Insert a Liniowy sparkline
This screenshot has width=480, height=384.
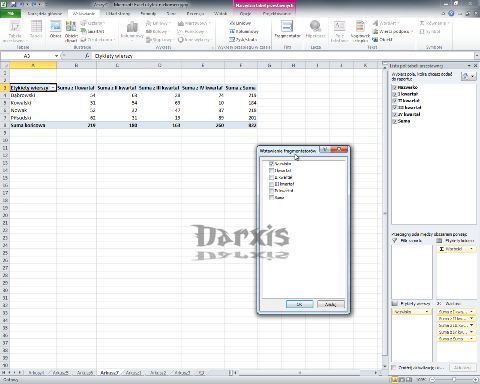pos(241,23)
